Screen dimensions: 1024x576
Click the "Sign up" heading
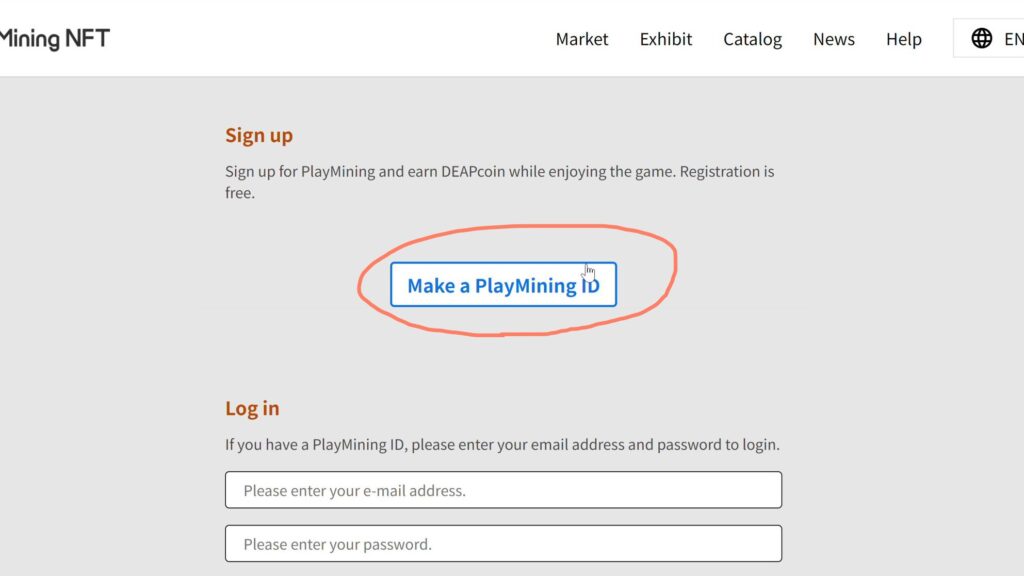tap(259, 135)
